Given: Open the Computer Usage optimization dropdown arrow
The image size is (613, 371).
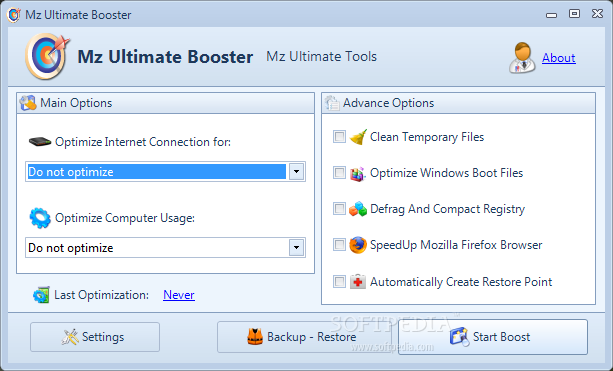Looking at the screenshot, I should pyautogui.click(x=296, y=247).
